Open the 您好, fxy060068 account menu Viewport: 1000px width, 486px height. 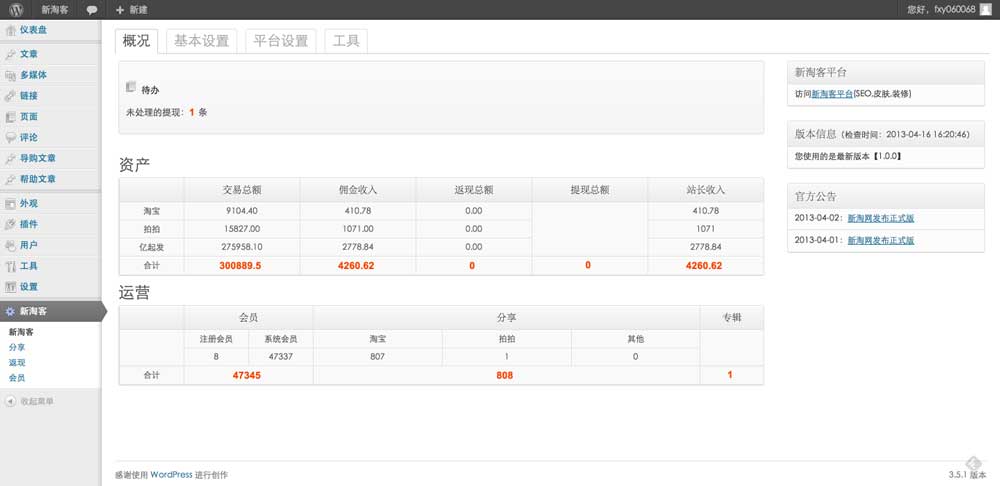click(x=950, y=10)
